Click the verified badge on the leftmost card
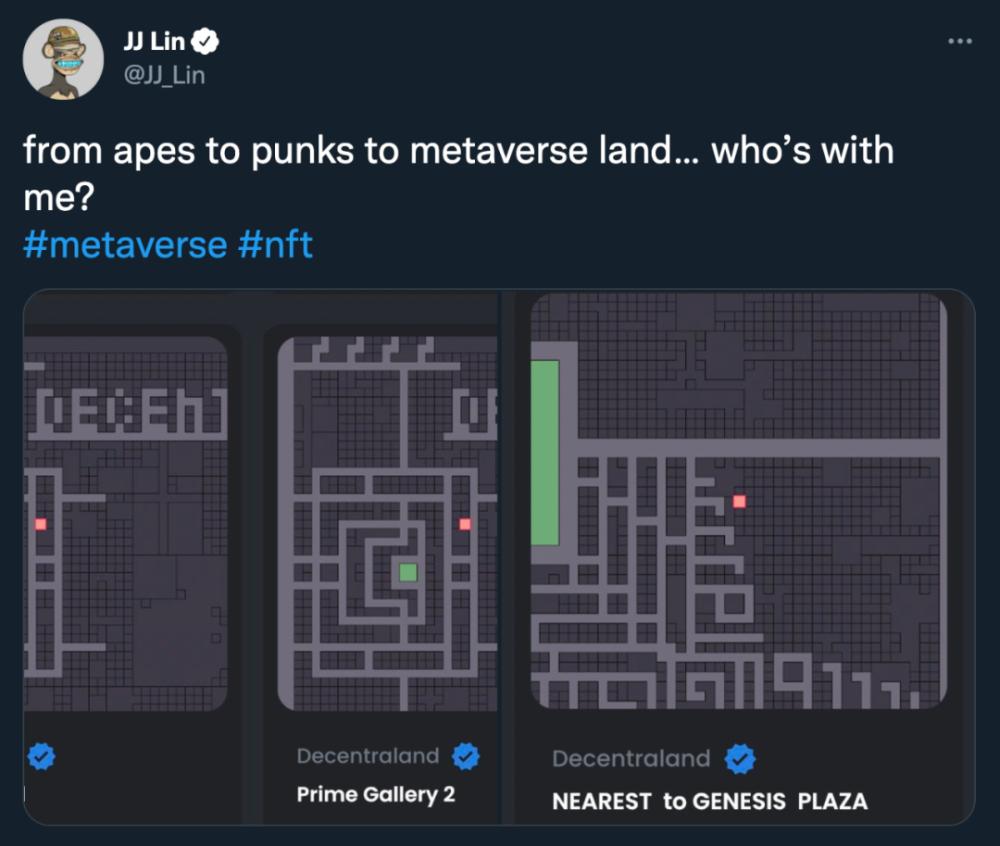The image size is (1000, 846). 41,758
